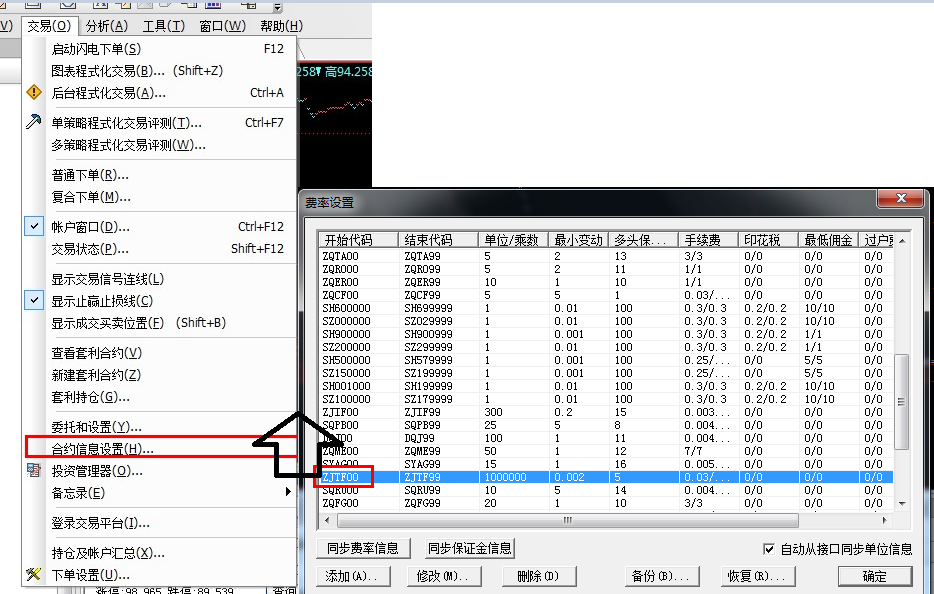Click the 投资管理器 icon
934x594 pixels.
coord(34,471)
